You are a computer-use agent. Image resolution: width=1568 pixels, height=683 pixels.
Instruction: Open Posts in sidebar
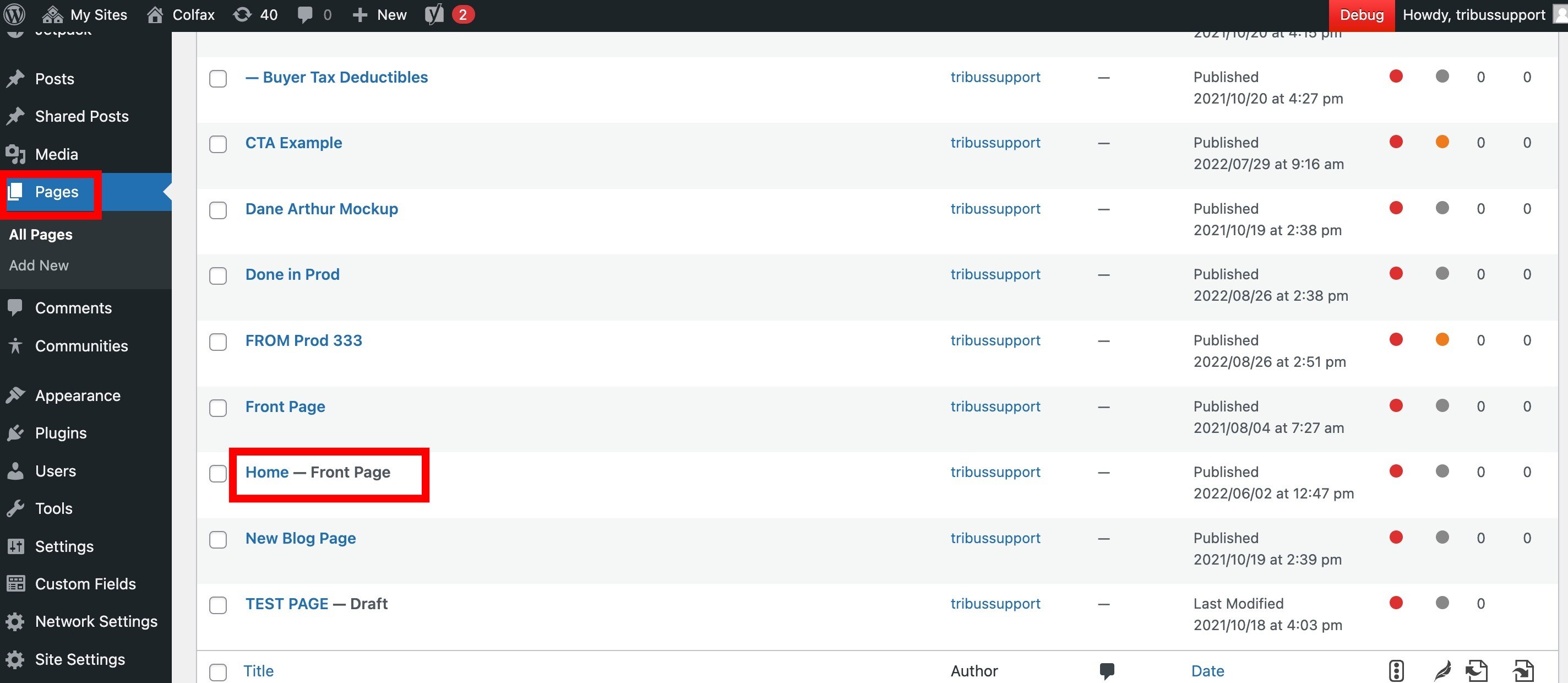55,79
